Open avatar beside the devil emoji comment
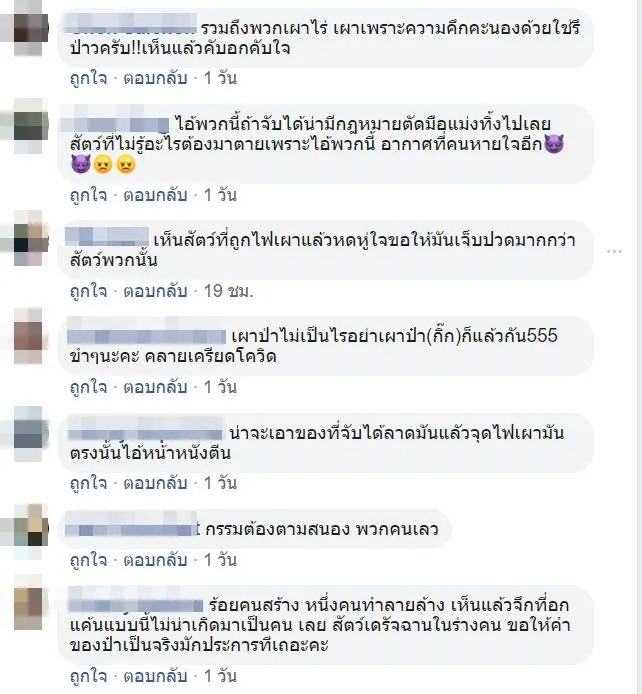 pyautogui.click(x=28, y=126)
